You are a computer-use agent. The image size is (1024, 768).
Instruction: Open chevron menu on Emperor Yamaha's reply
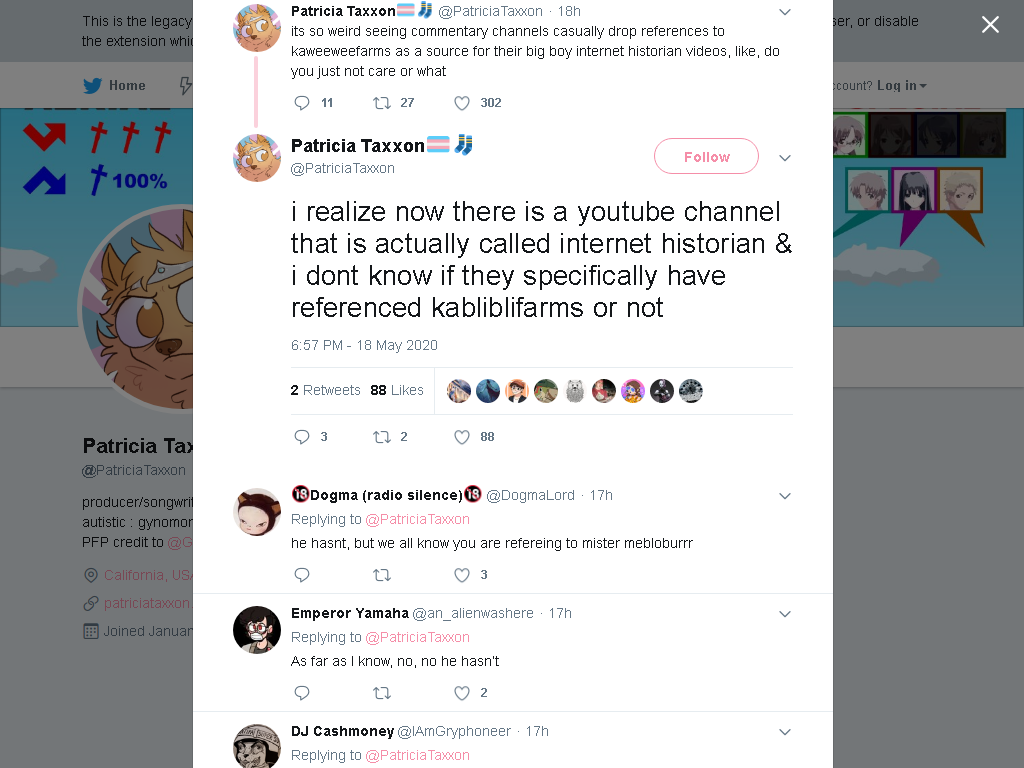tap(785, 614)
